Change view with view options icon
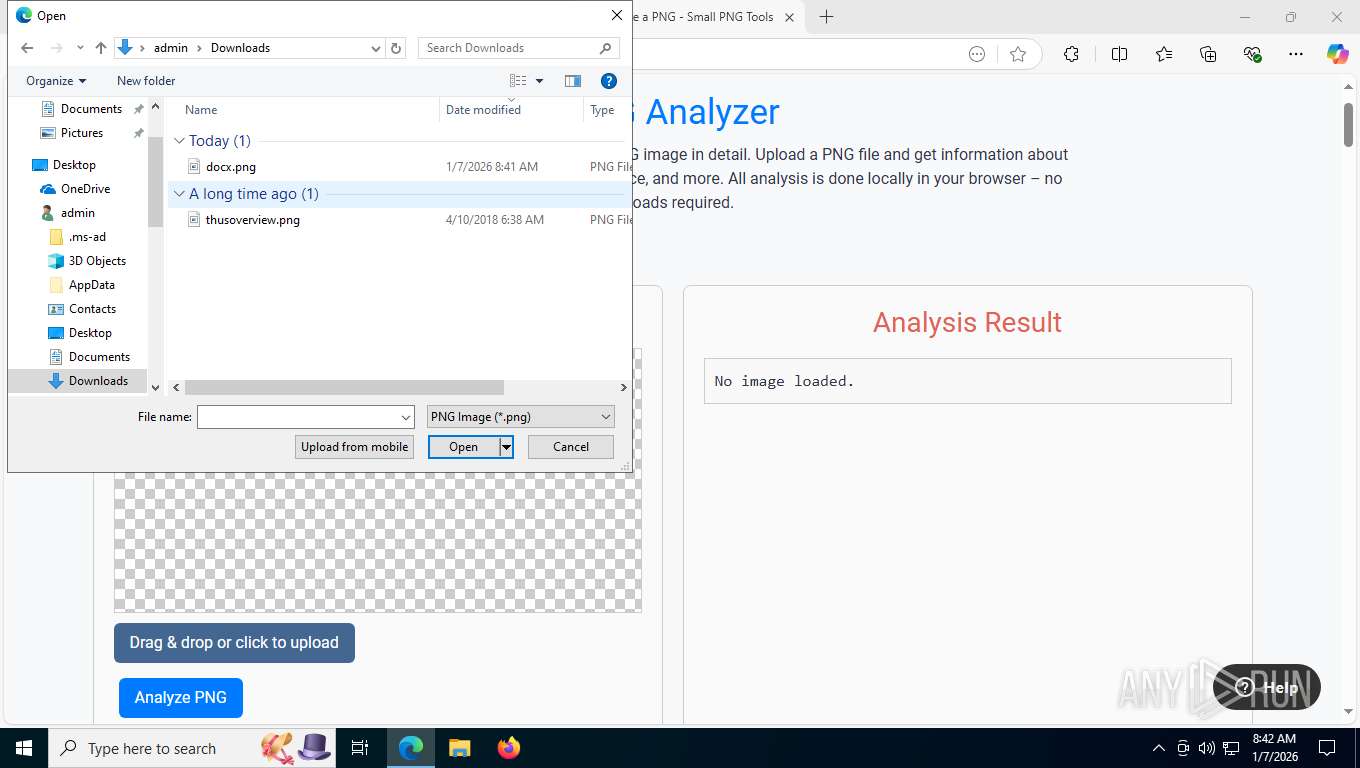The height and width of the screenshot is (768, 1360). 518,81
